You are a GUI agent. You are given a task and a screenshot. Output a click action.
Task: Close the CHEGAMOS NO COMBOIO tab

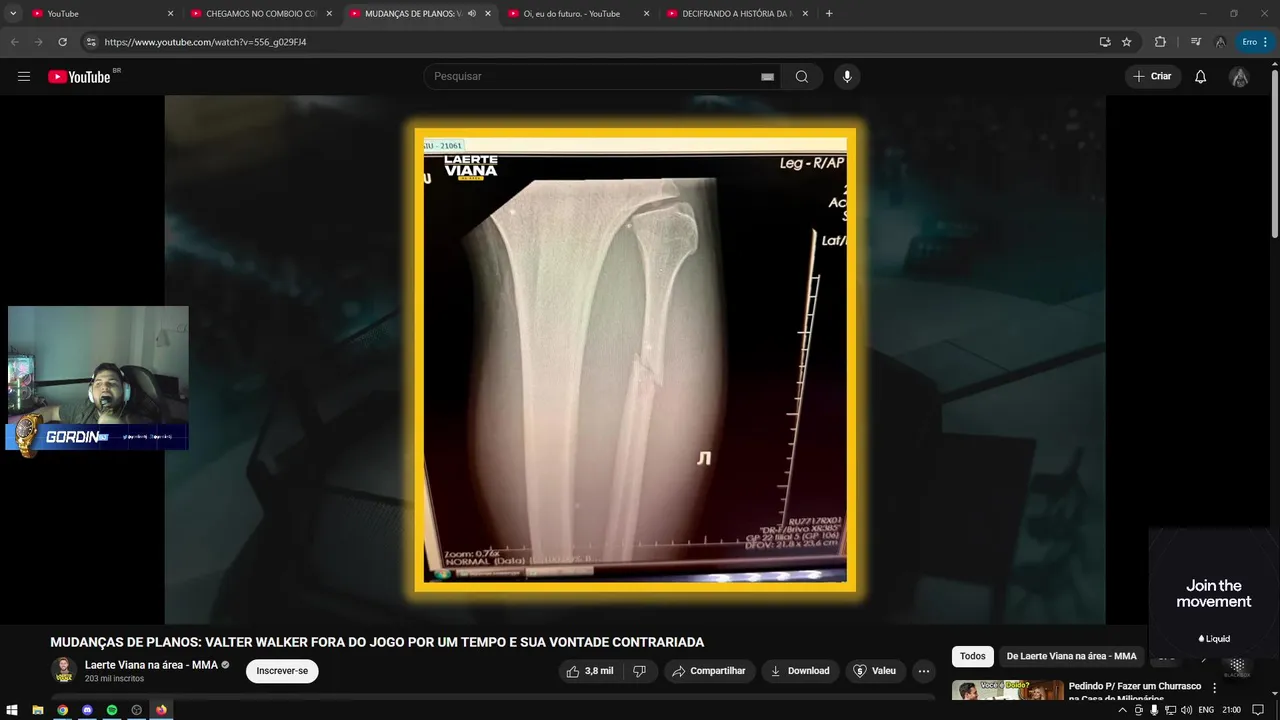click(329, 14)
